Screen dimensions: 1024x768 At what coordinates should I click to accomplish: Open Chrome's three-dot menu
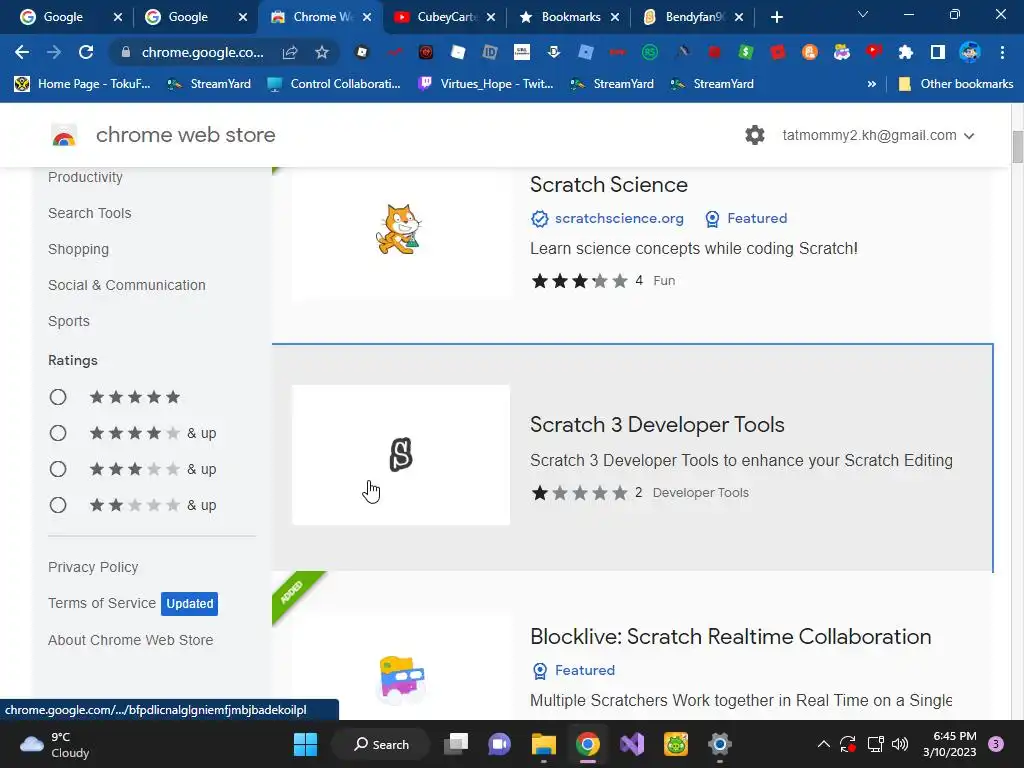[x=1002, y=52]
